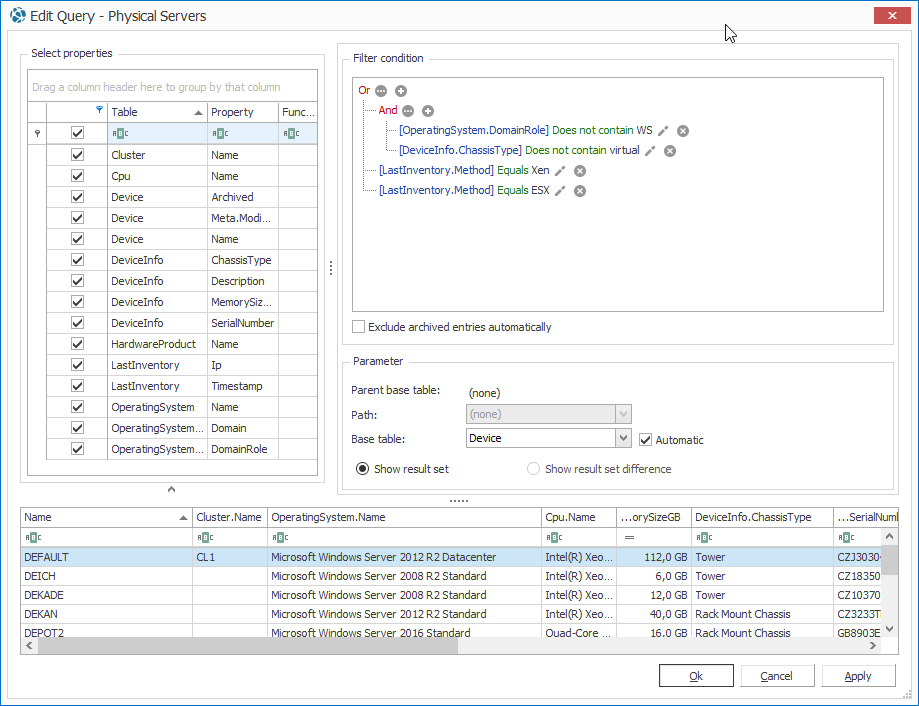Click the And group operator label

pos(388,110)
